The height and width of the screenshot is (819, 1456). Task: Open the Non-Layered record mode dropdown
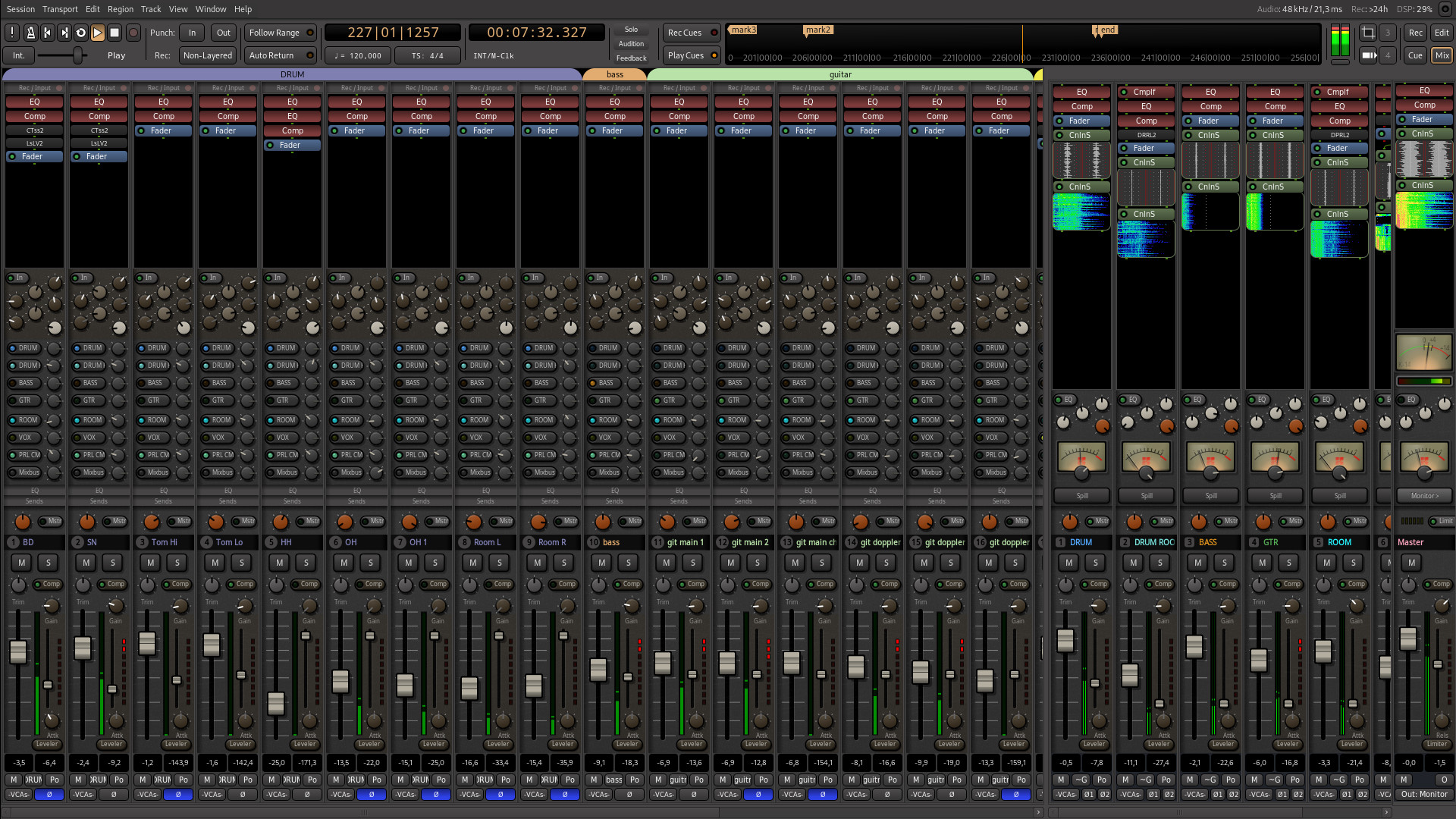pos(207,55)
